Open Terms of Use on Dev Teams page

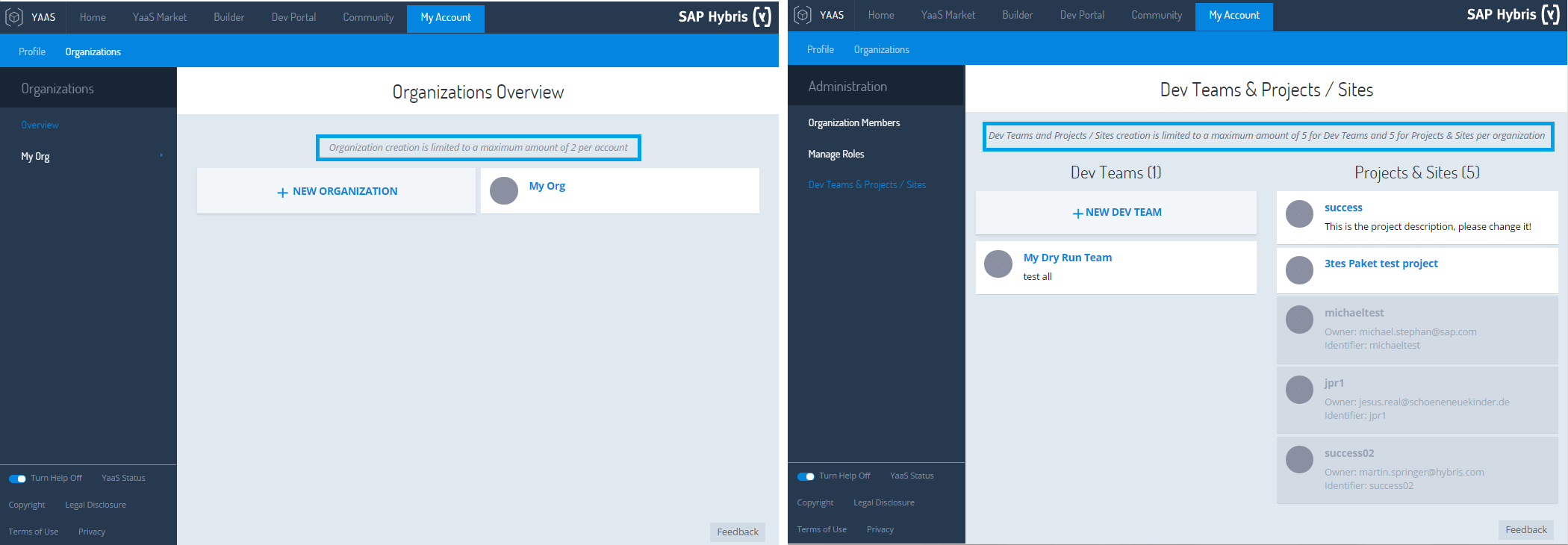[822, 529]
